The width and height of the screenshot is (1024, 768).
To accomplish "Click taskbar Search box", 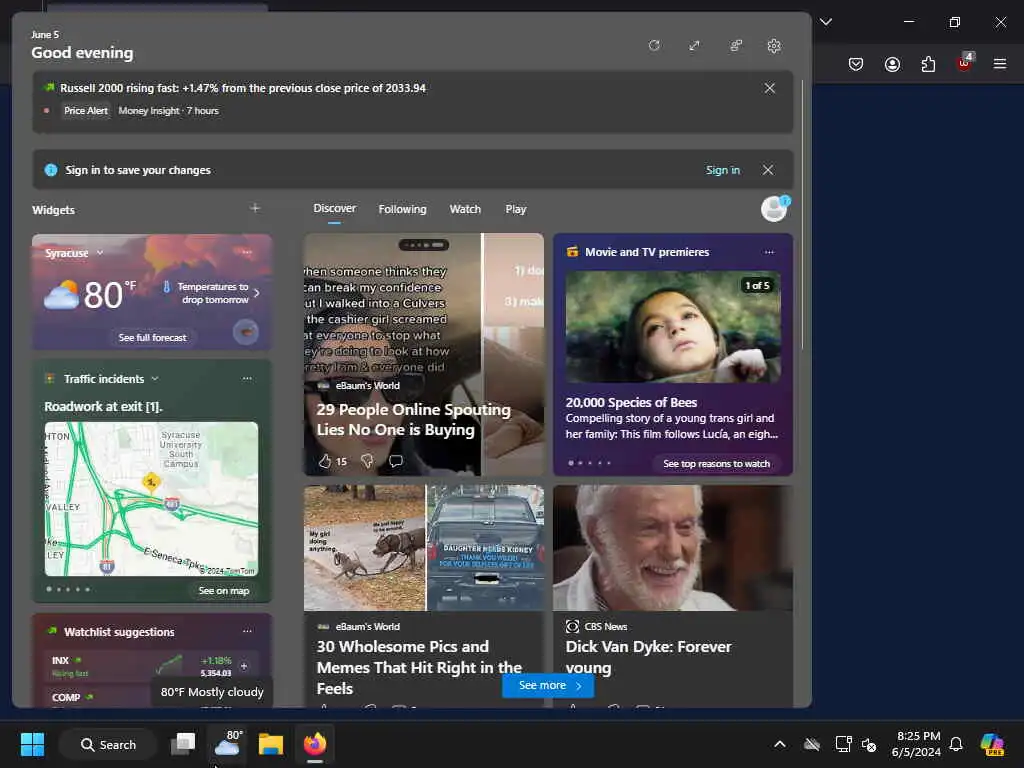I will point(108,744).
